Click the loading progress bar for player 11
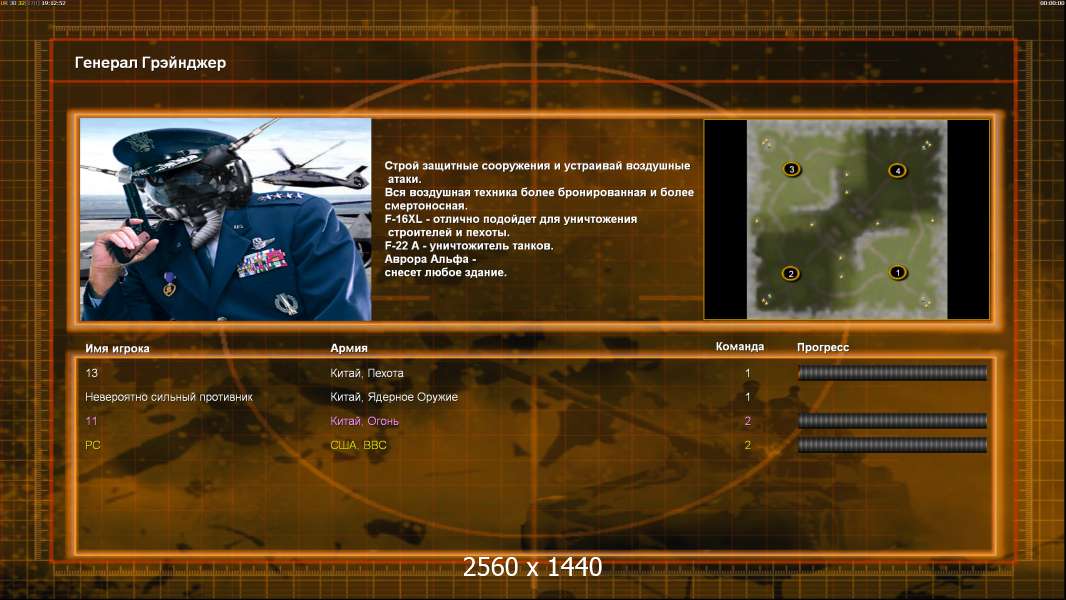This screenshot has width=1066, height=600. coord(893,421)
